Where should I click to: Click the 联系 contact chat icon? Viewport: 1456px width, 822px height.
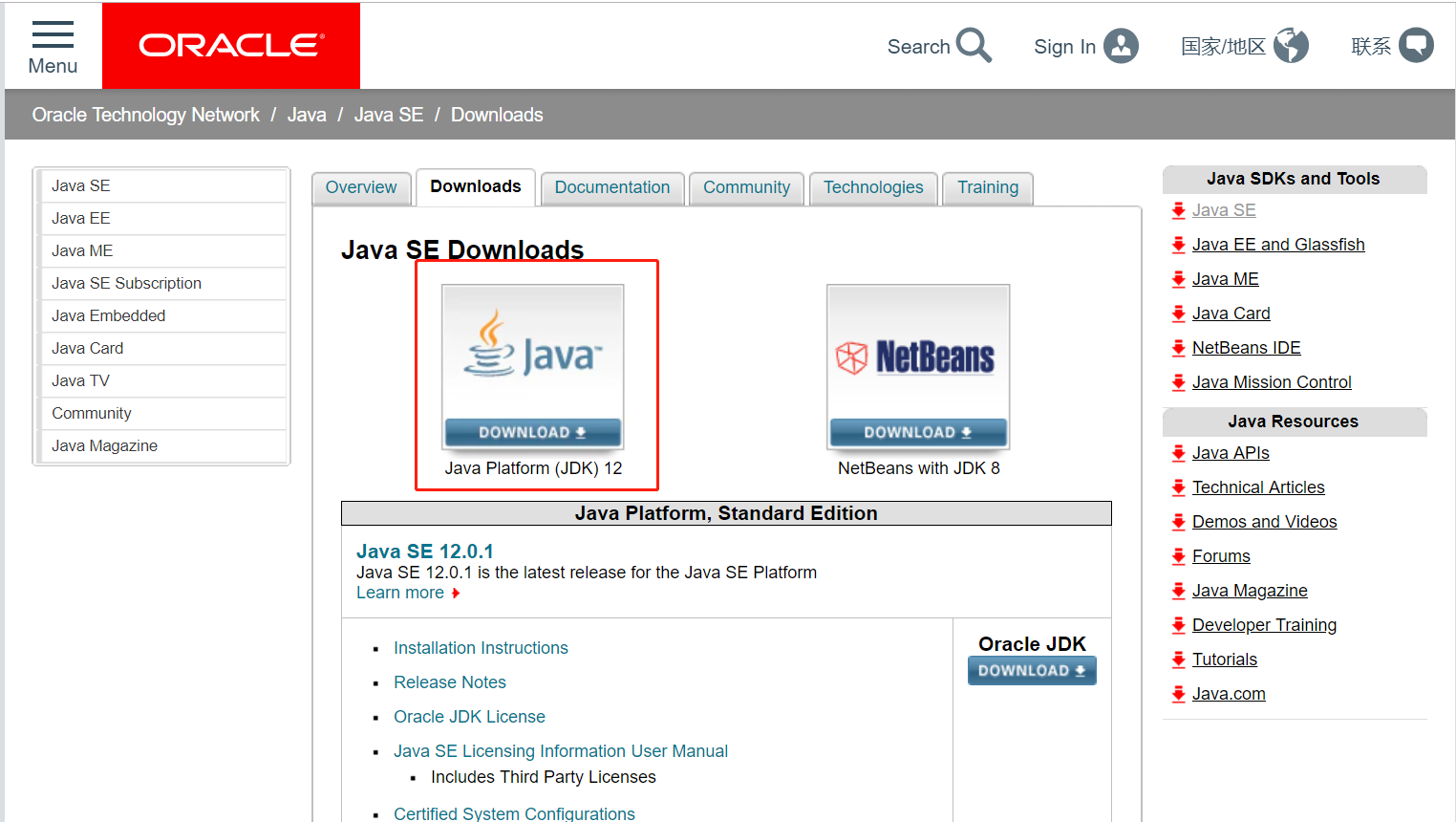(x=1416, y=45)
